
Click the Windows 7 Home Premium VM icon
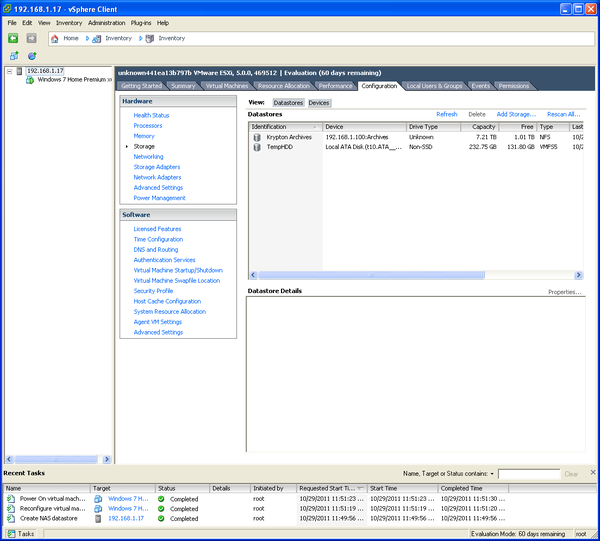[30, 80]
